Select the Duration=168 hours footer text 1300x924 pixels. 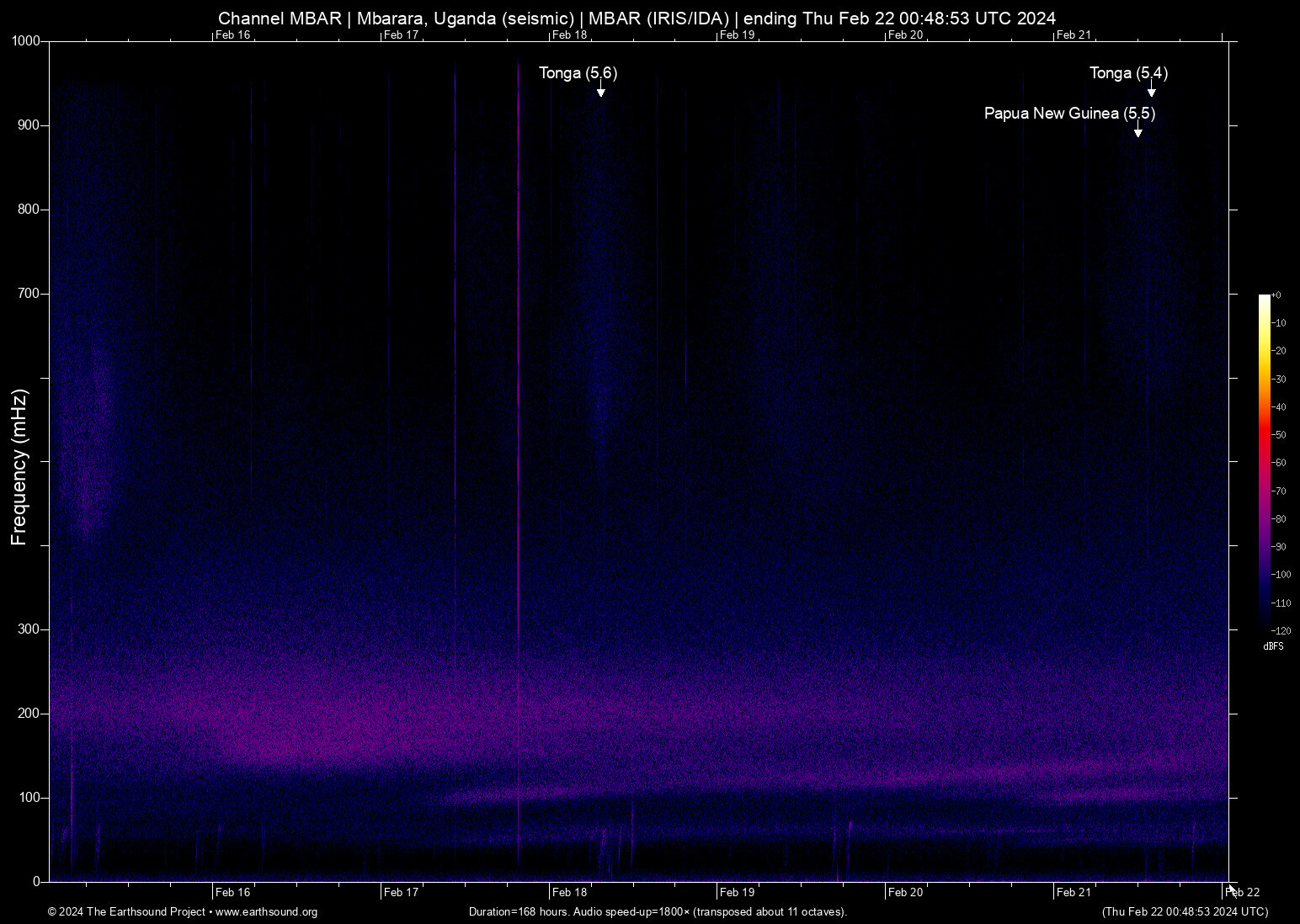[658, 912]
